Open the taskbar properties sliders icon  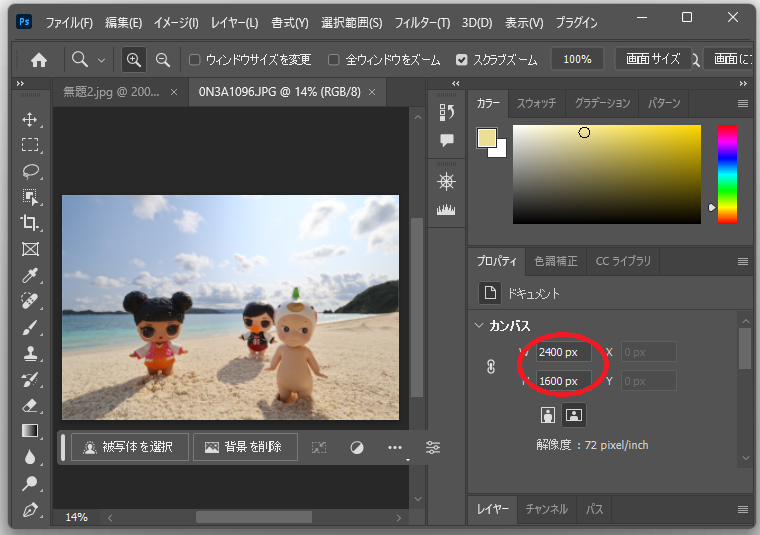pyautogui.click(x=433, y=447)
